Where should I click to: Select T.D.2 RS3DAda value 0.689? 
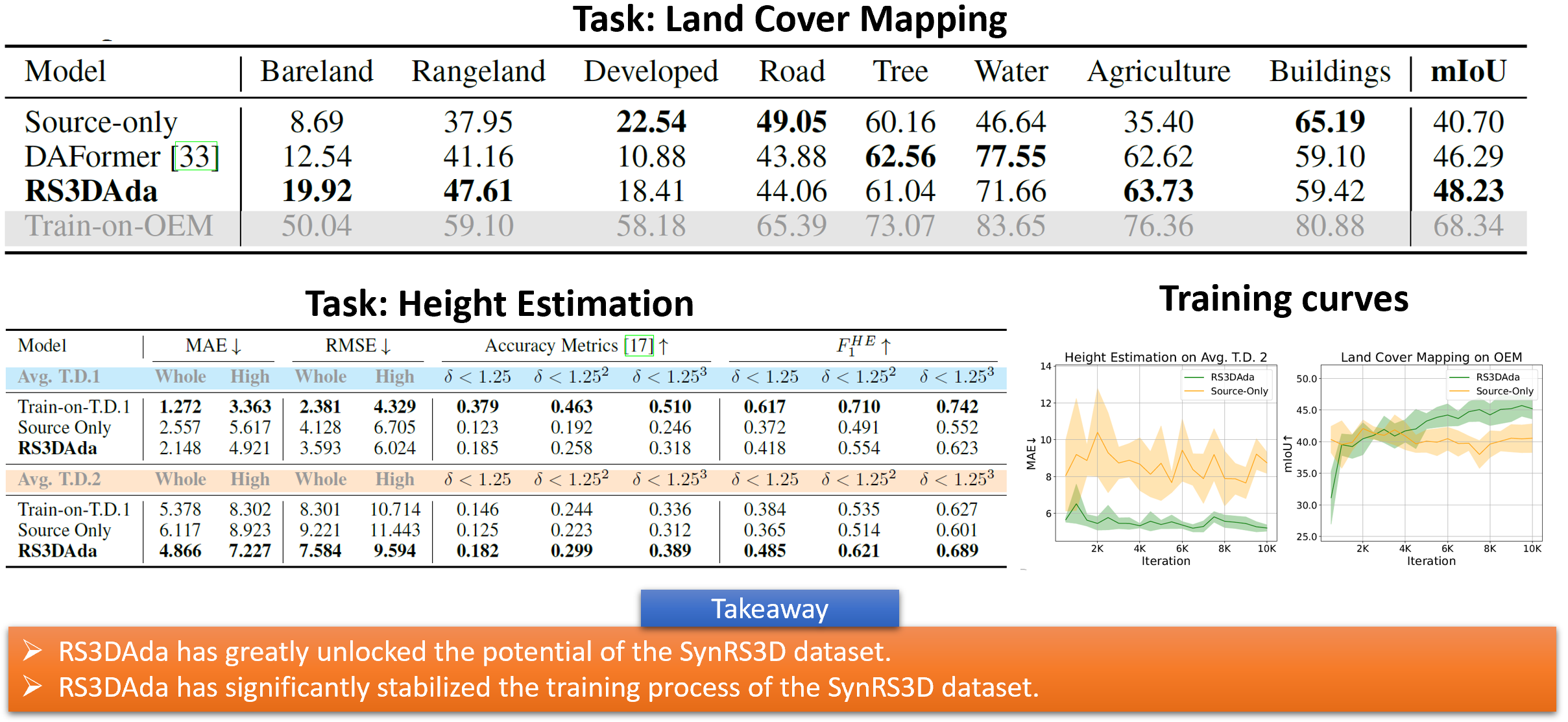click(957, 551)
